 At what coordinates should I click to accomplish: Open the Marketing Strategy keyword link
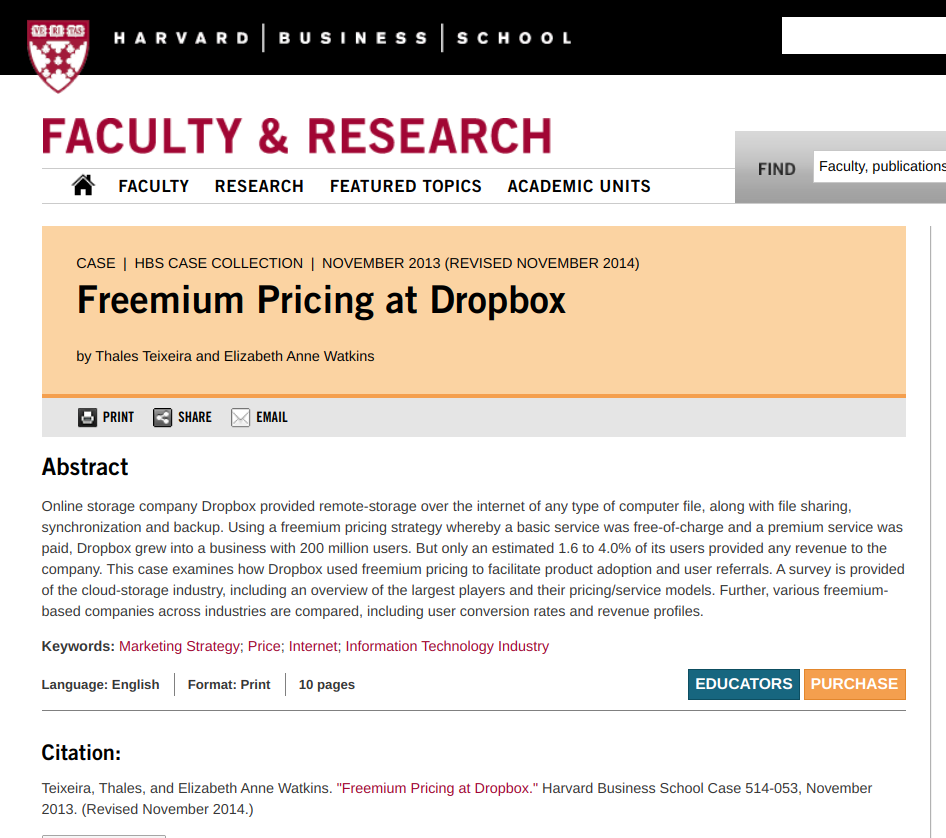click(x=179, y=646)
